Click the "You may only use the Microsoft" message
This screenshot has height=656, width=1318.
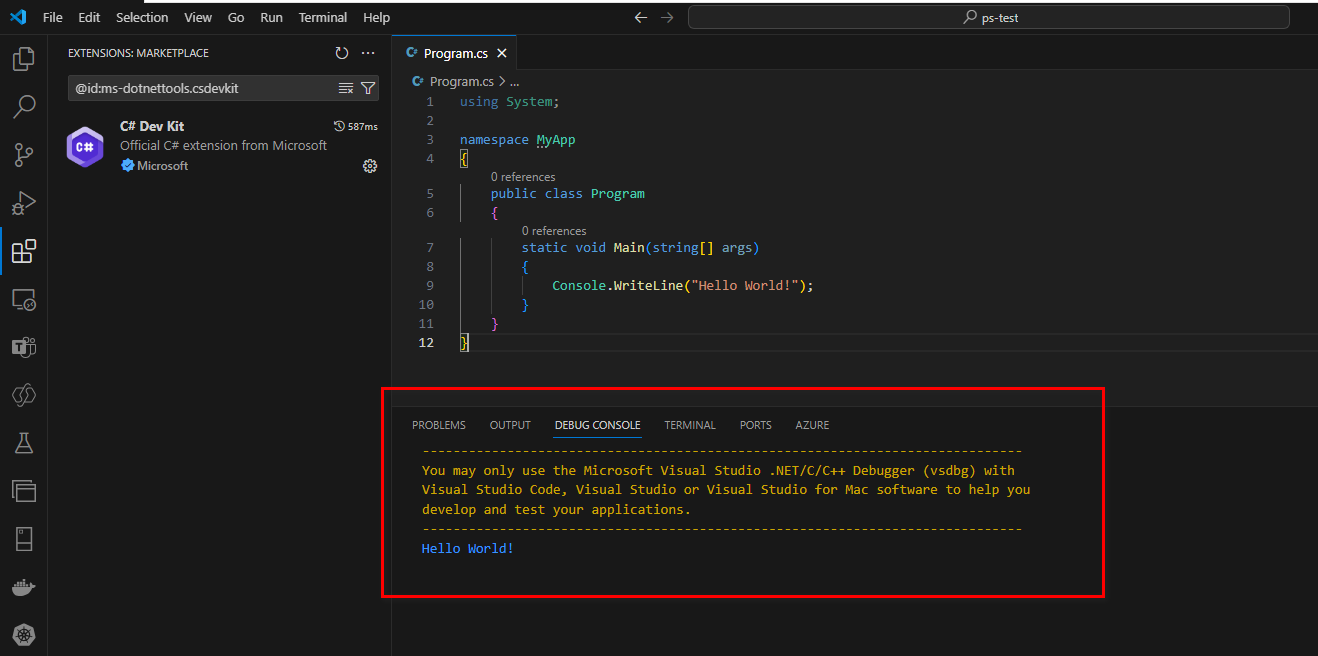[x=718, y=470]
